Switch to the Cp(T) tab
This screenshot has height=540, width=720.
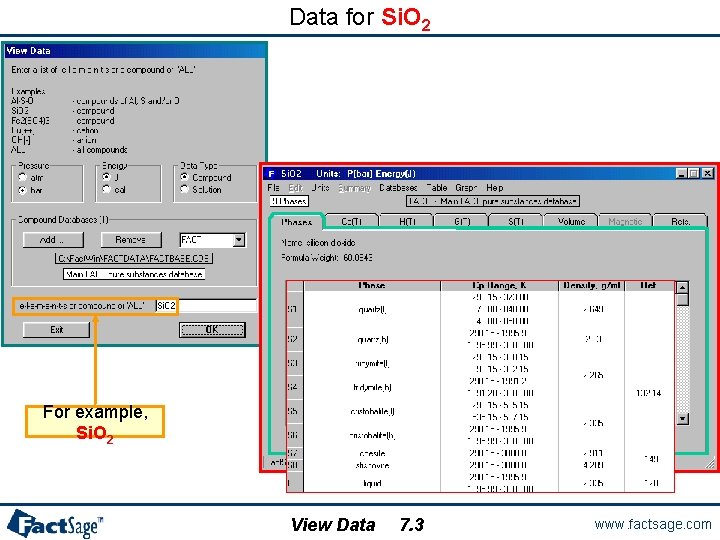tap(352, 221)
